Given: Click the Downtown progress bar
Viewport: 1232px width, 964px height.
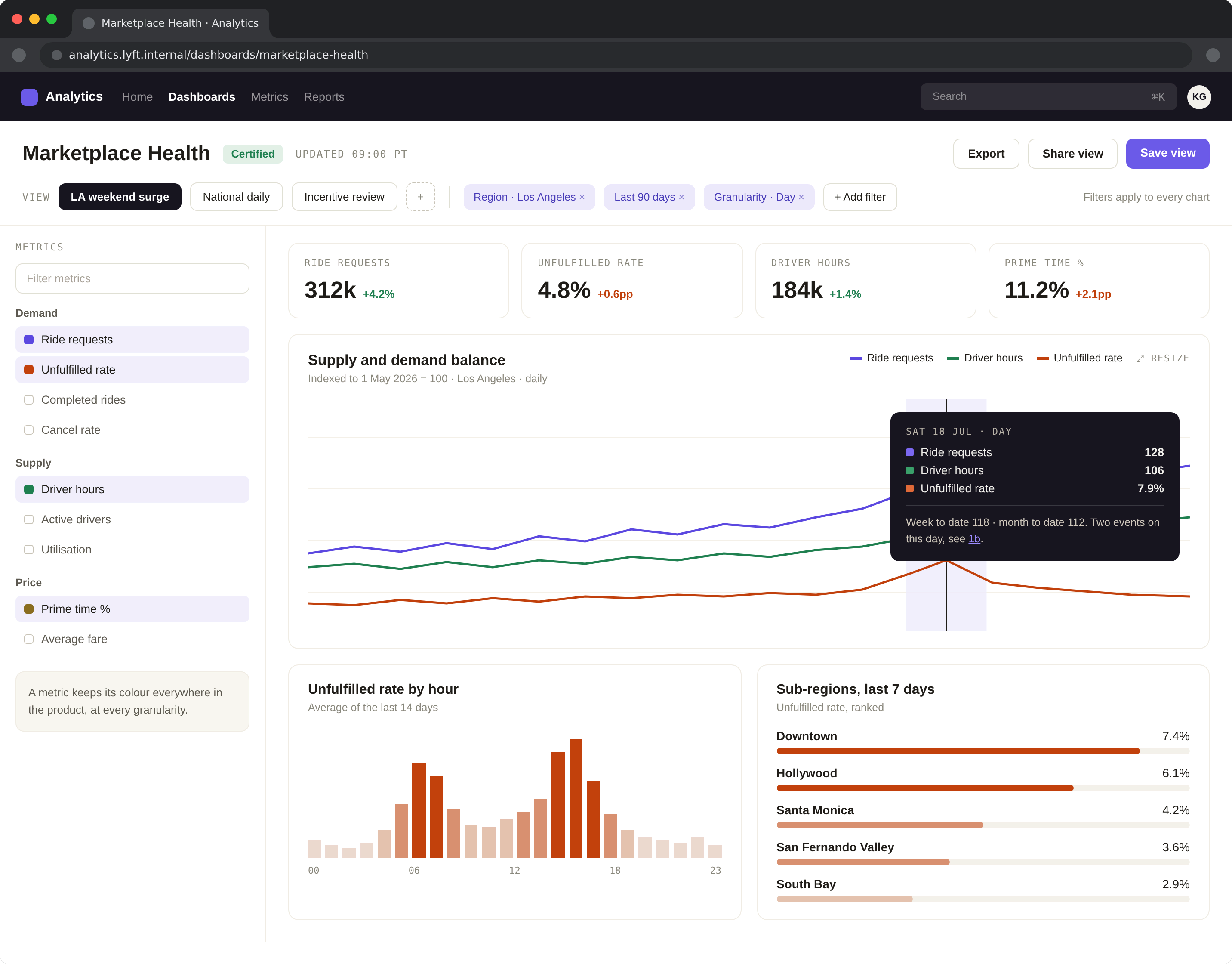Looking at the screenshot, I should [983, 751].
